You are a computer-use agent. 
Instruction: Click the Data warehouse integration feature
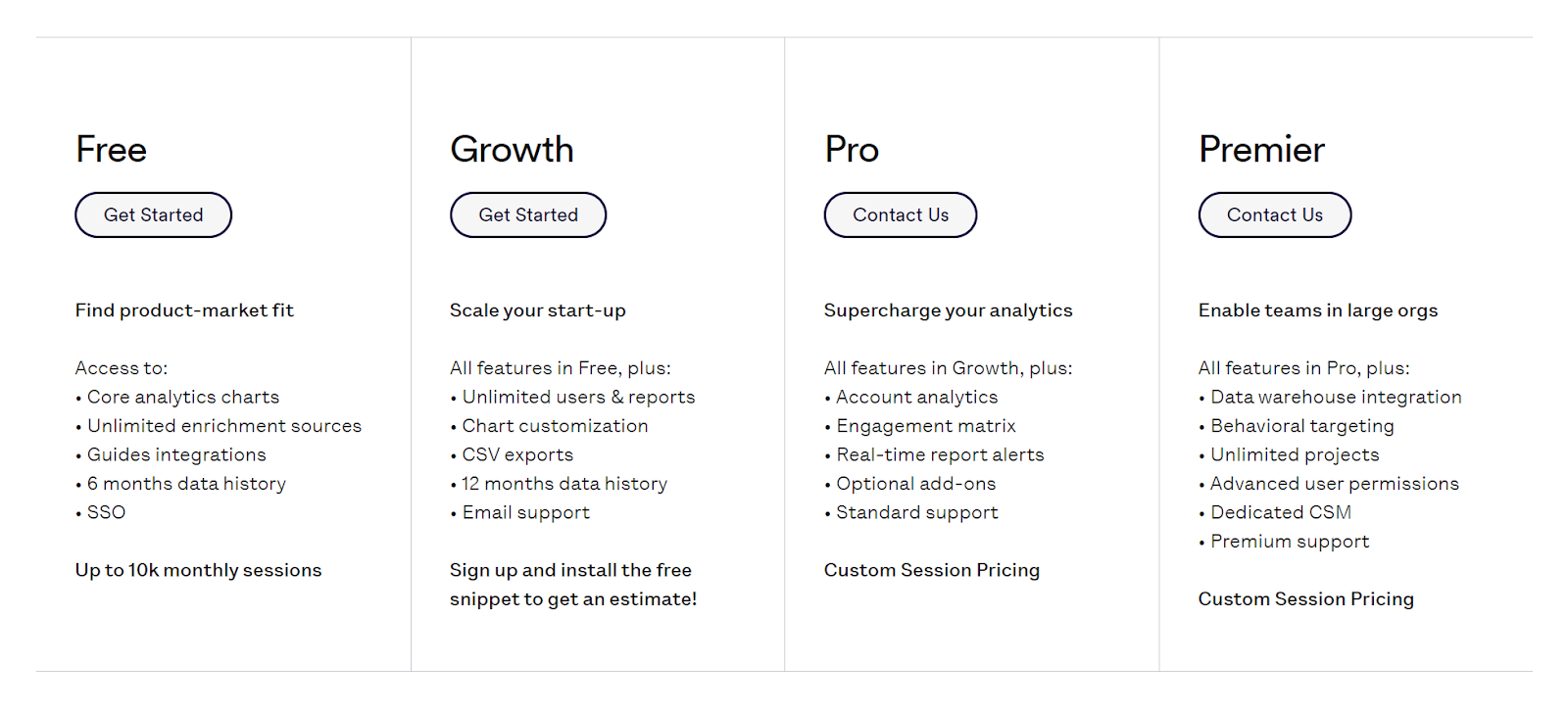(1336, 397)
